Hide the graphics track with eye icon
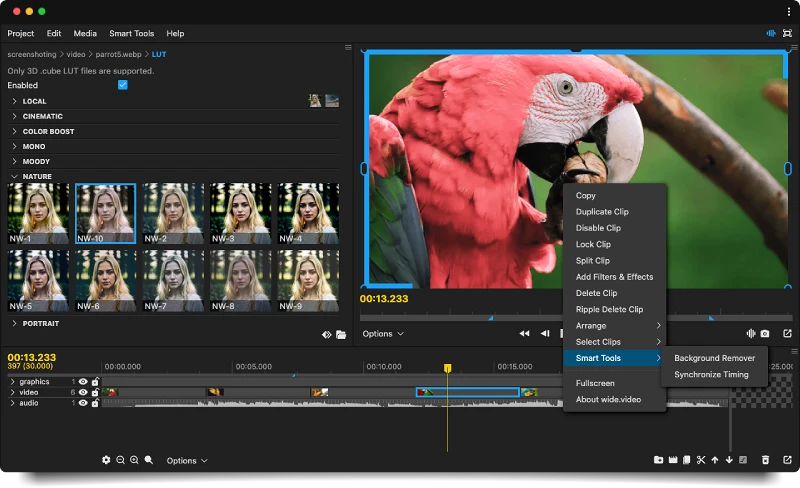Image resolution: width=800 pixels, height=488 pixels. pos(83,381)
